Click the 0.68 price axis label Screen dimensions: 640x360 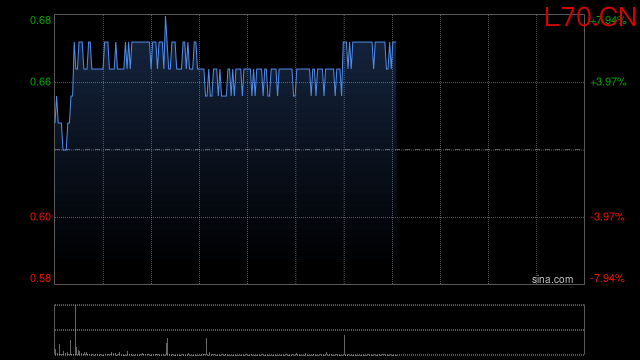[40, 20]
